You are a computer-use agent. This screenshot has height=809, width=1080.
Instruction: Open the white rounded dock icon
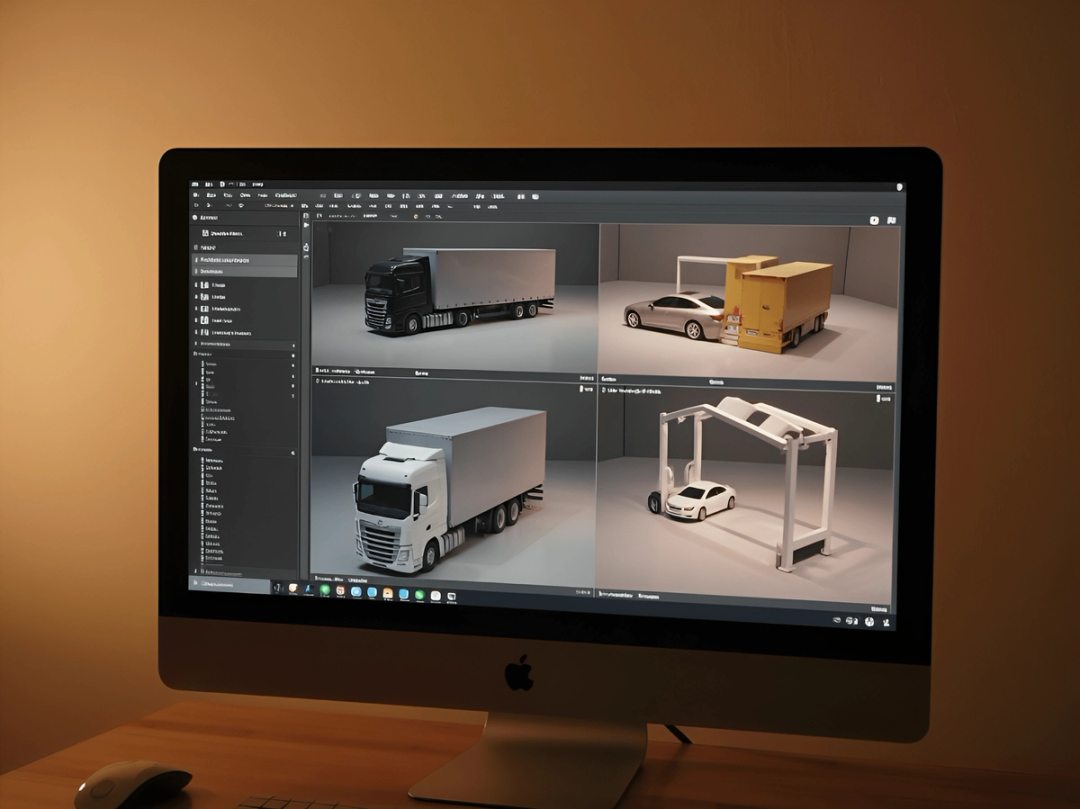[436, 596]
